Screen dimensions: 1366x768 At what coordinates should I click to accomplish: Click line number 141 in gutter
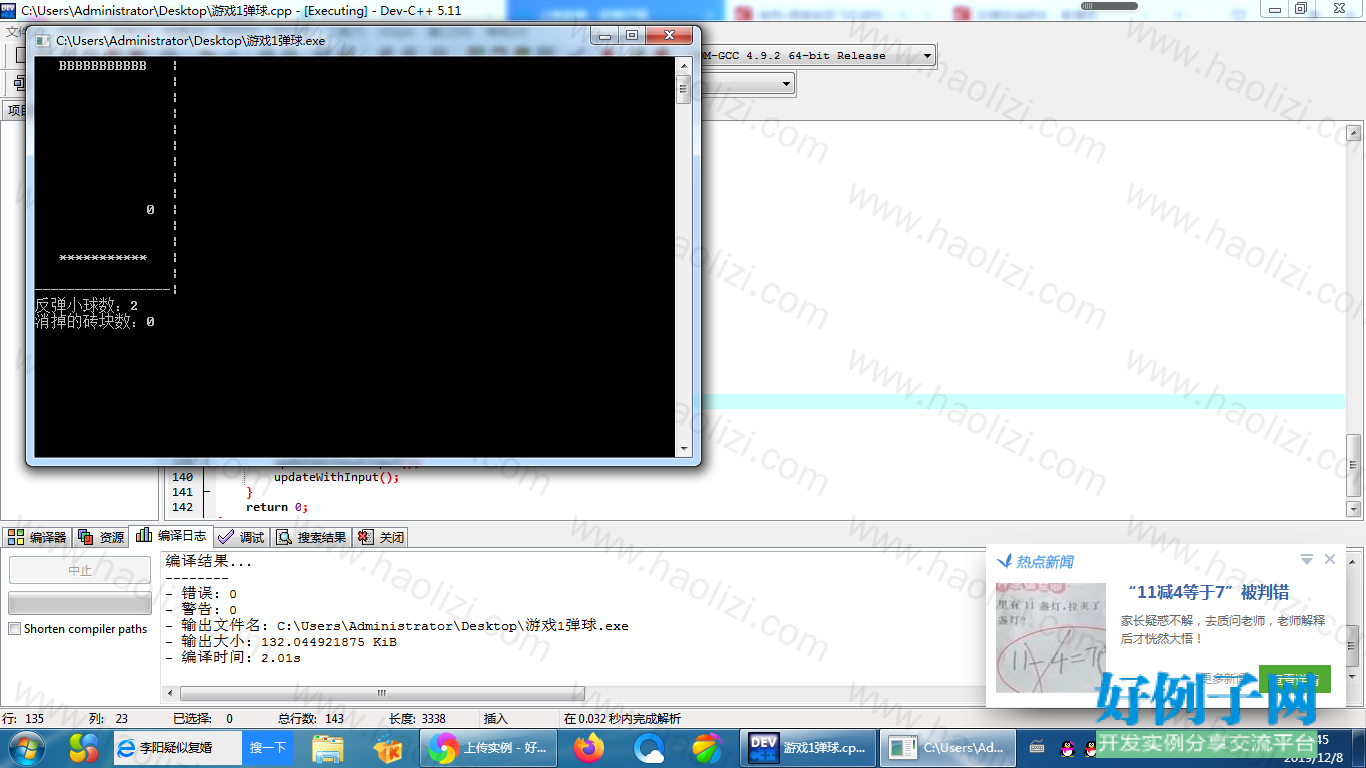[182, 492]
